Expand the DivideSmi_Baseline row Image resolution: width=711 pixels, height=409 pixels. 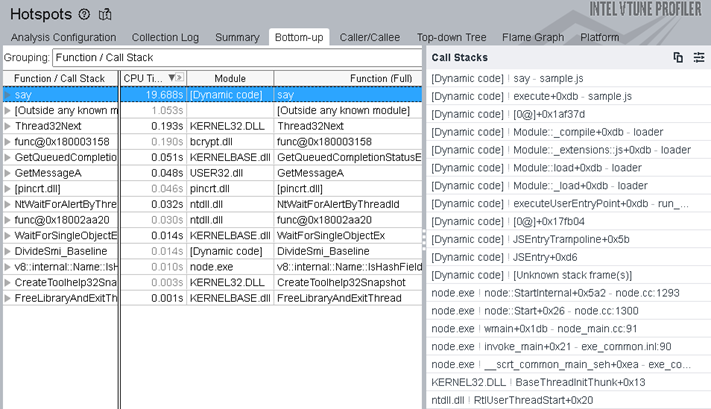8,251
